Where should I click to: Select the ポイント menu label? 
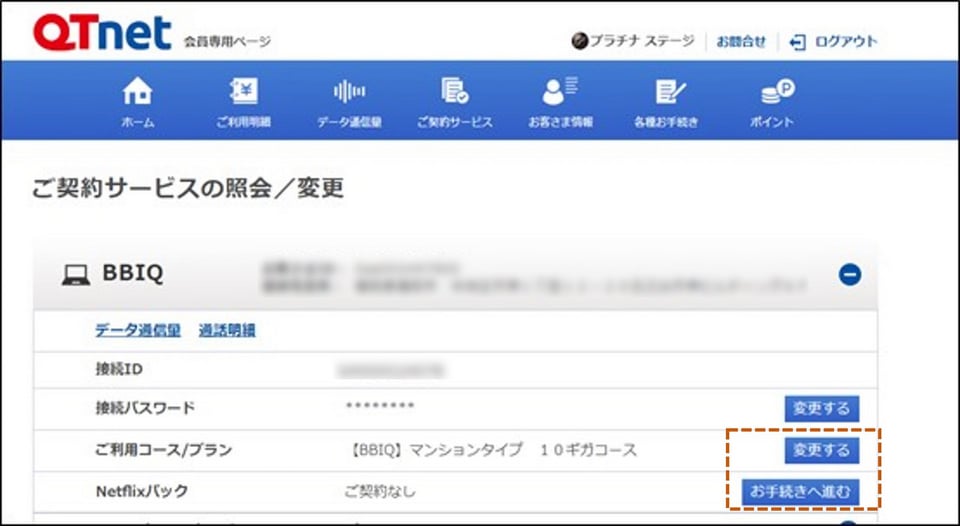(771, 122)
